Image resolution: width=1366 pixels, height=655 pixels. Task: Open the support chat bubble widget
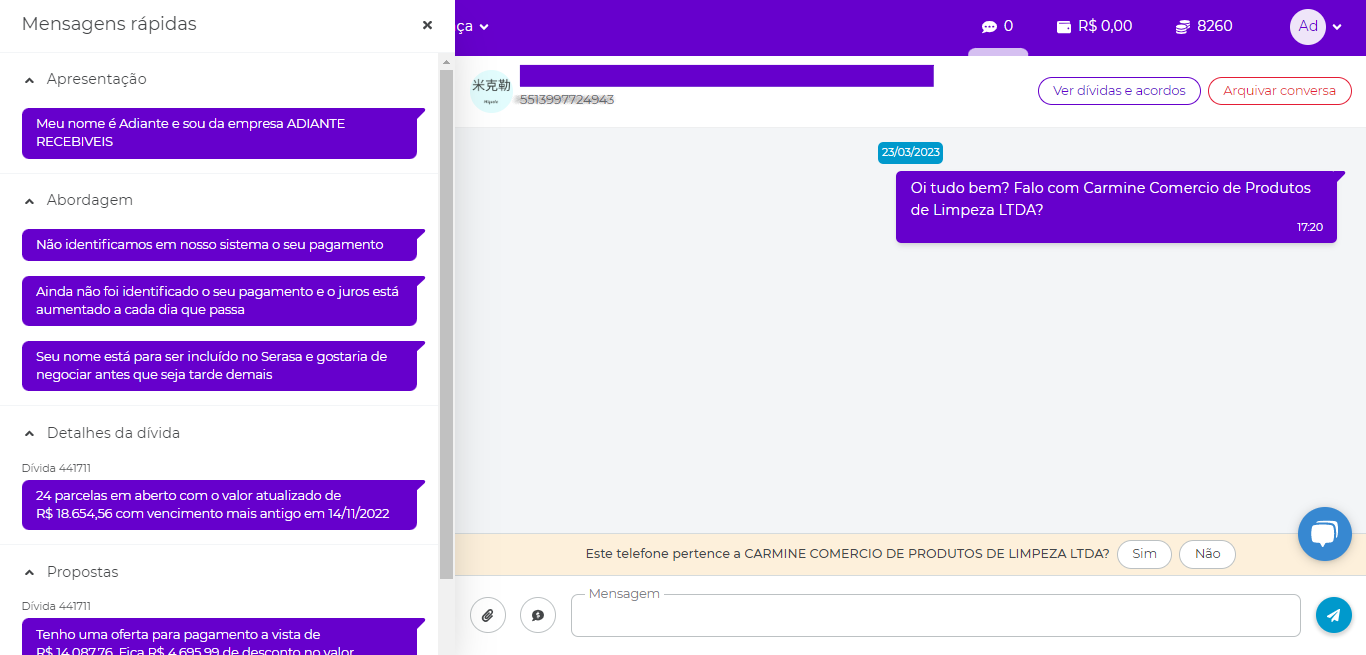coord(1325,534)
